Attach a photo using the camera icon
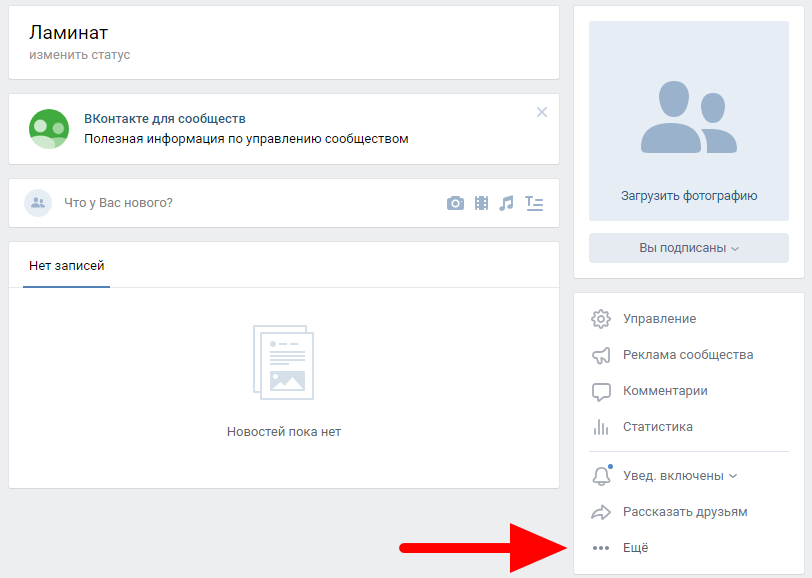The image size is (812, 578). [455, 203]
